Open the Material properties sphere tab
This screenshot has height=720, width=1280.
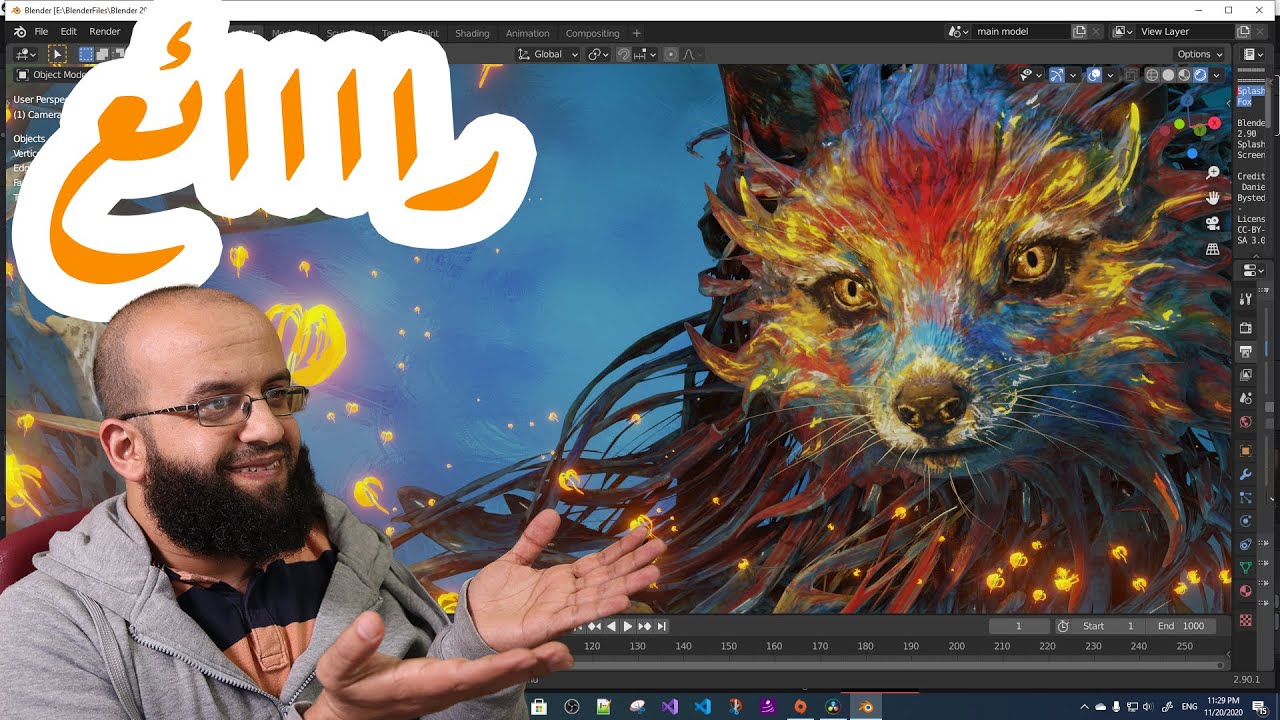[x=1246, y=591]
